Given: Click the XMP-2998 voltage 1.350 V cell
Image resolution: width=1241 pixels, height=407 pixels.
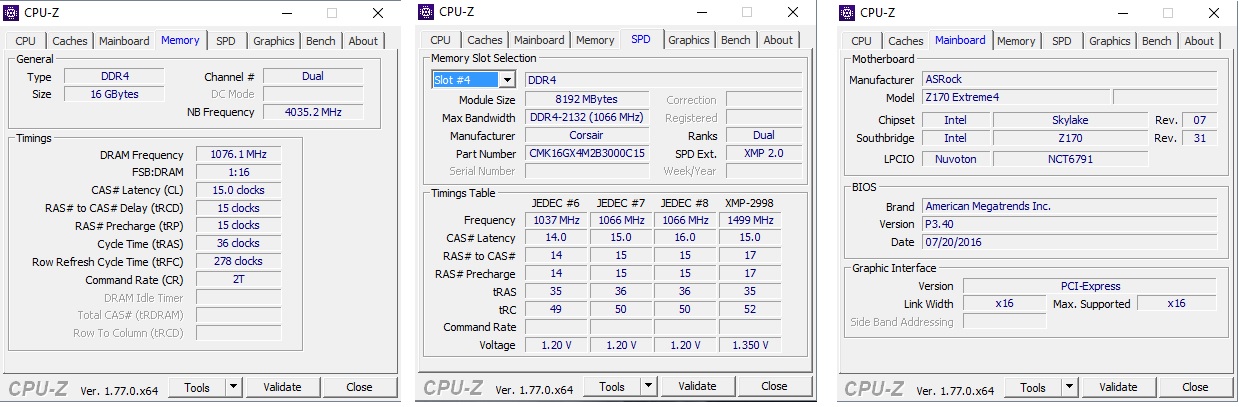Looking at the screenshot, I should click(x=750, y=345).
